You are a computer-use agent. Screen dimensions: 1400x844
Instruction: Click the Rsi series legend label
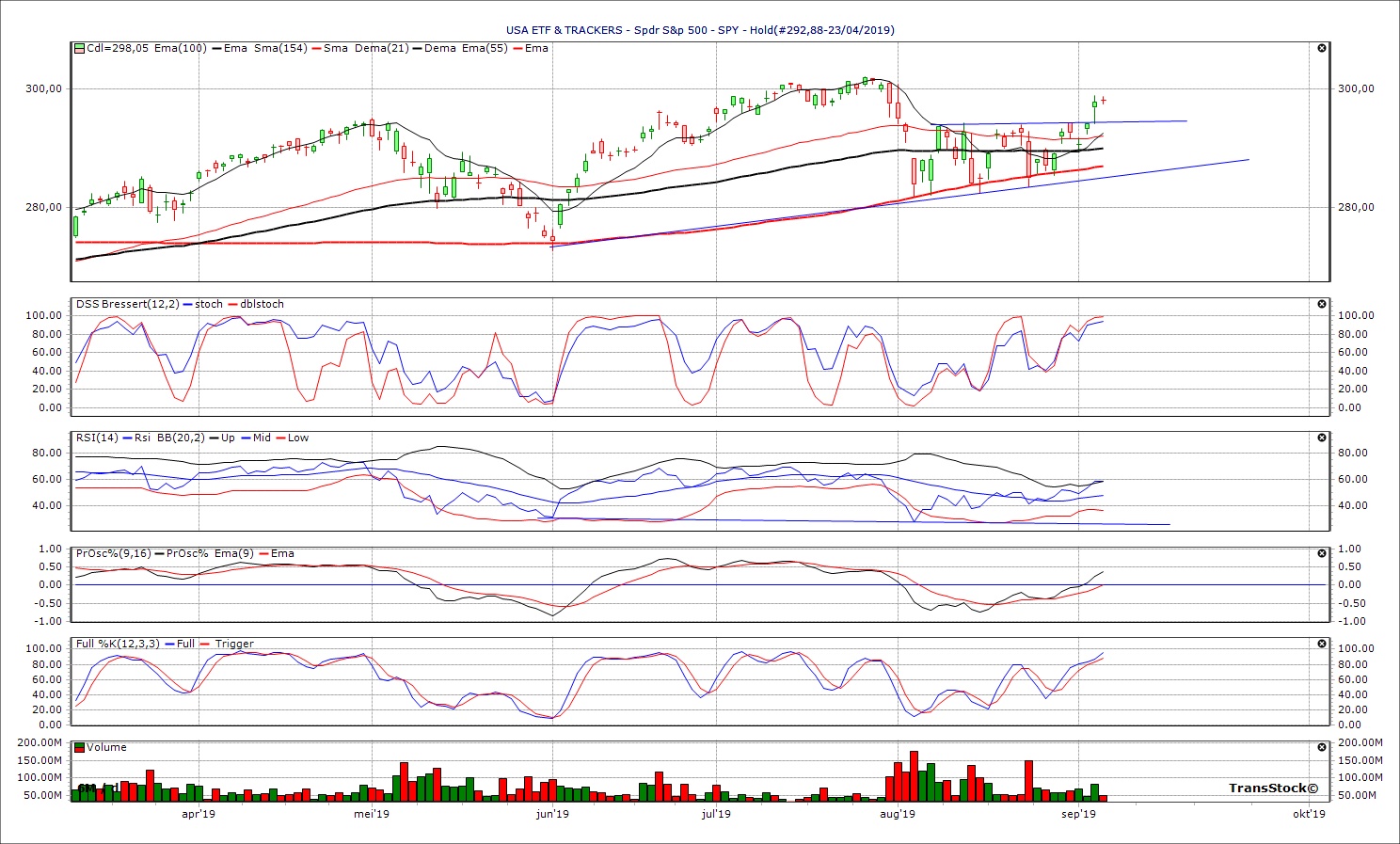pyautogui.click(x=142, y=438)
